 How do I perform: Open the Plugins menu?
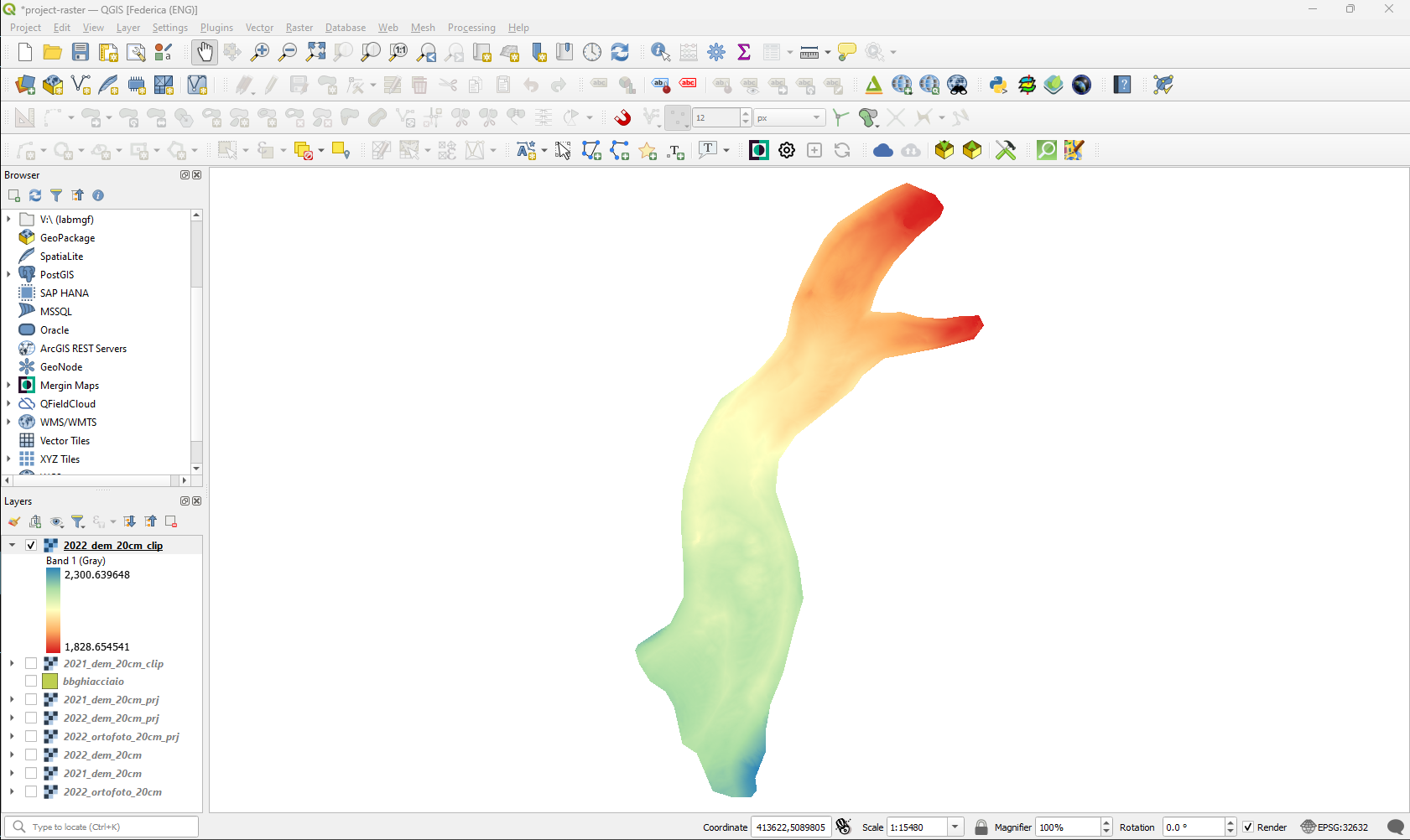coord(216,28)
